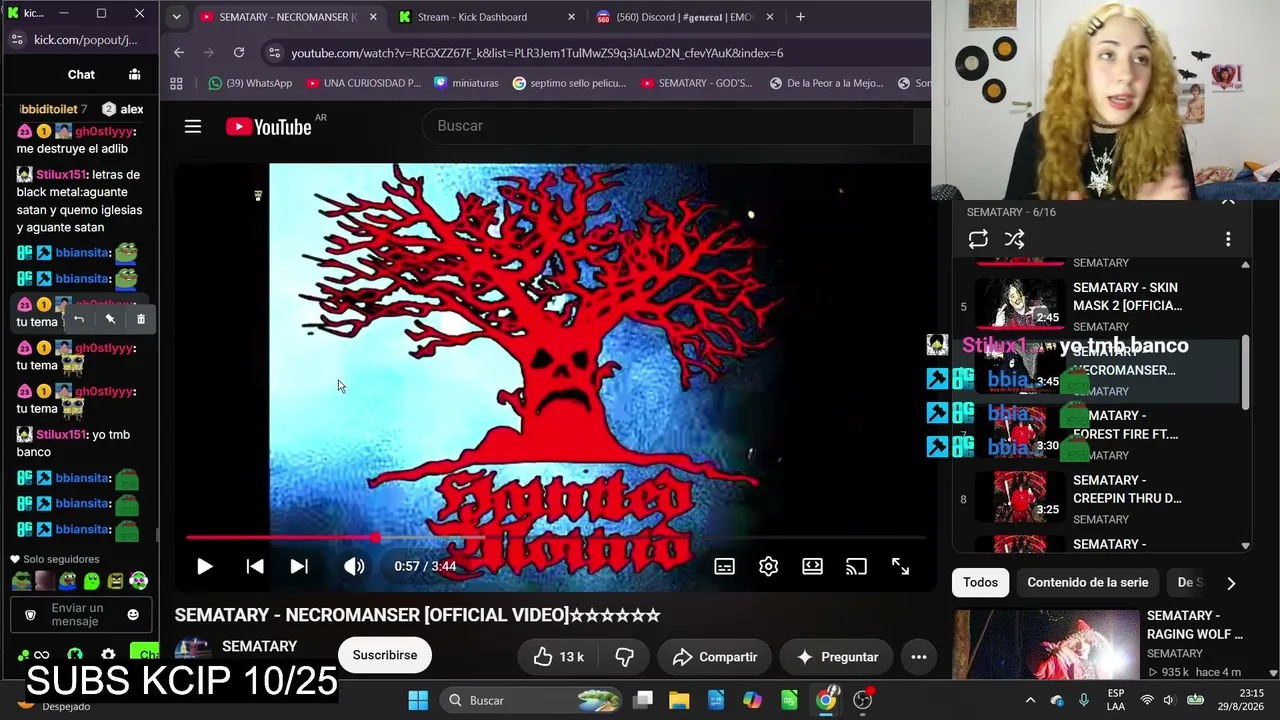Go to YouTube home via logo
1280x720 pixels.
click(269, 126)
